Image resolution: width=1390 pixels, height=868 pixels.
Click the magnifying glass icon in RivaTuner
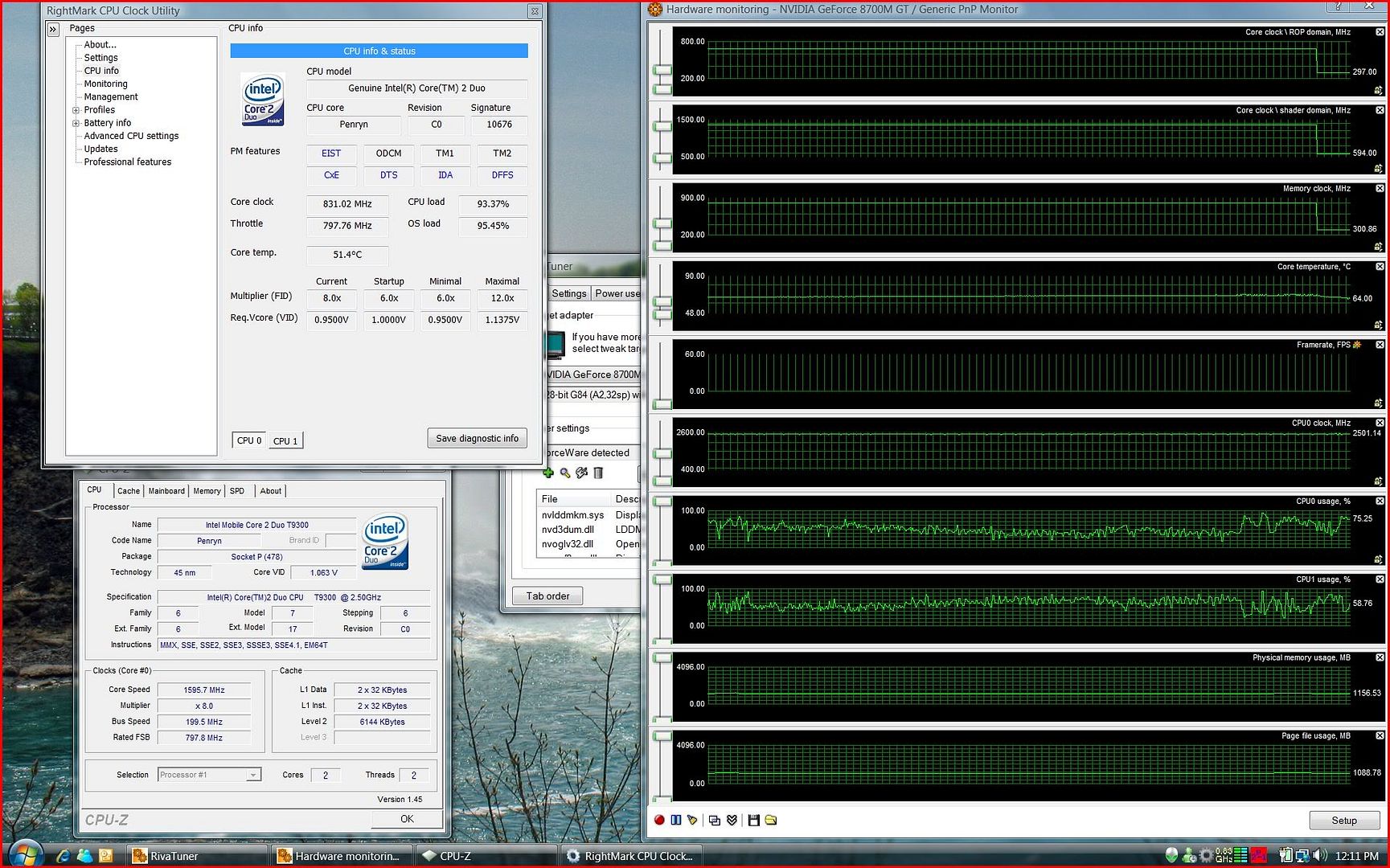[565, 473]
